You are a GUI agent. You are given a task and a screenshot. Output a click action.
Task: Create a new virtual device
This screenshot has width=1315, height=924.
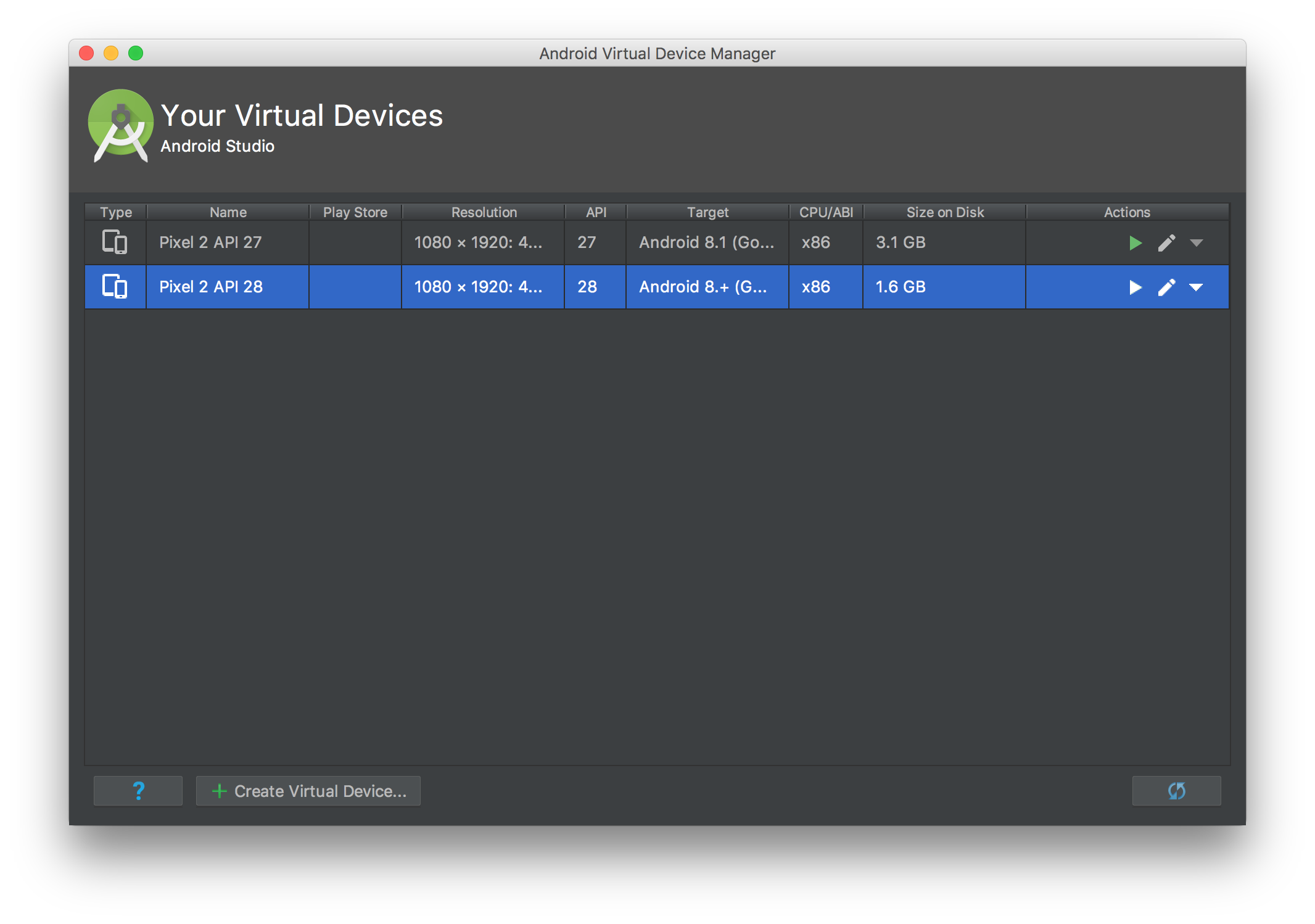[308, 791]
